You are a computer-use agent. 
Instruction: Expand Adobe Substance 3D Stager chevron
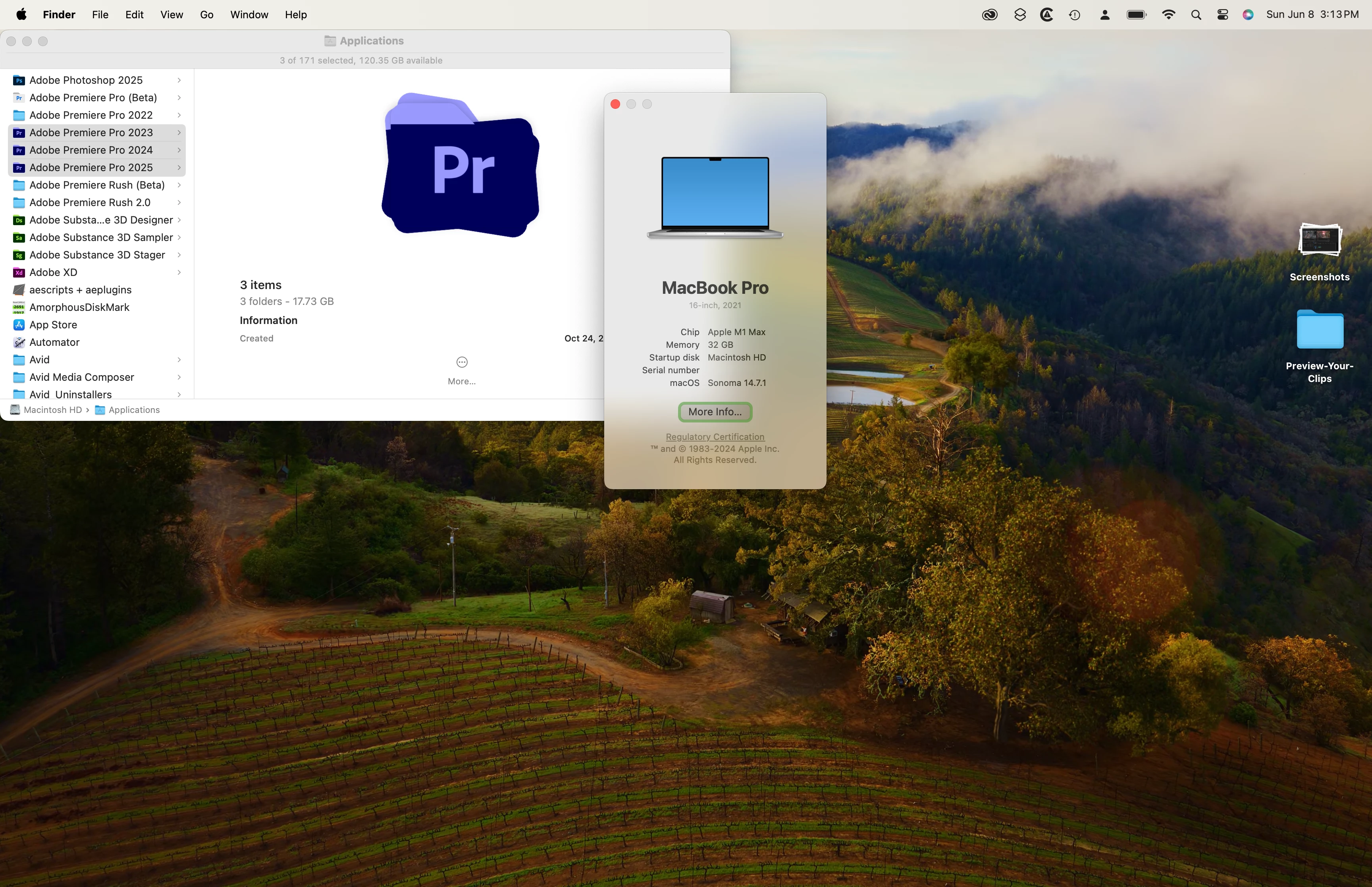pos(179,255)
